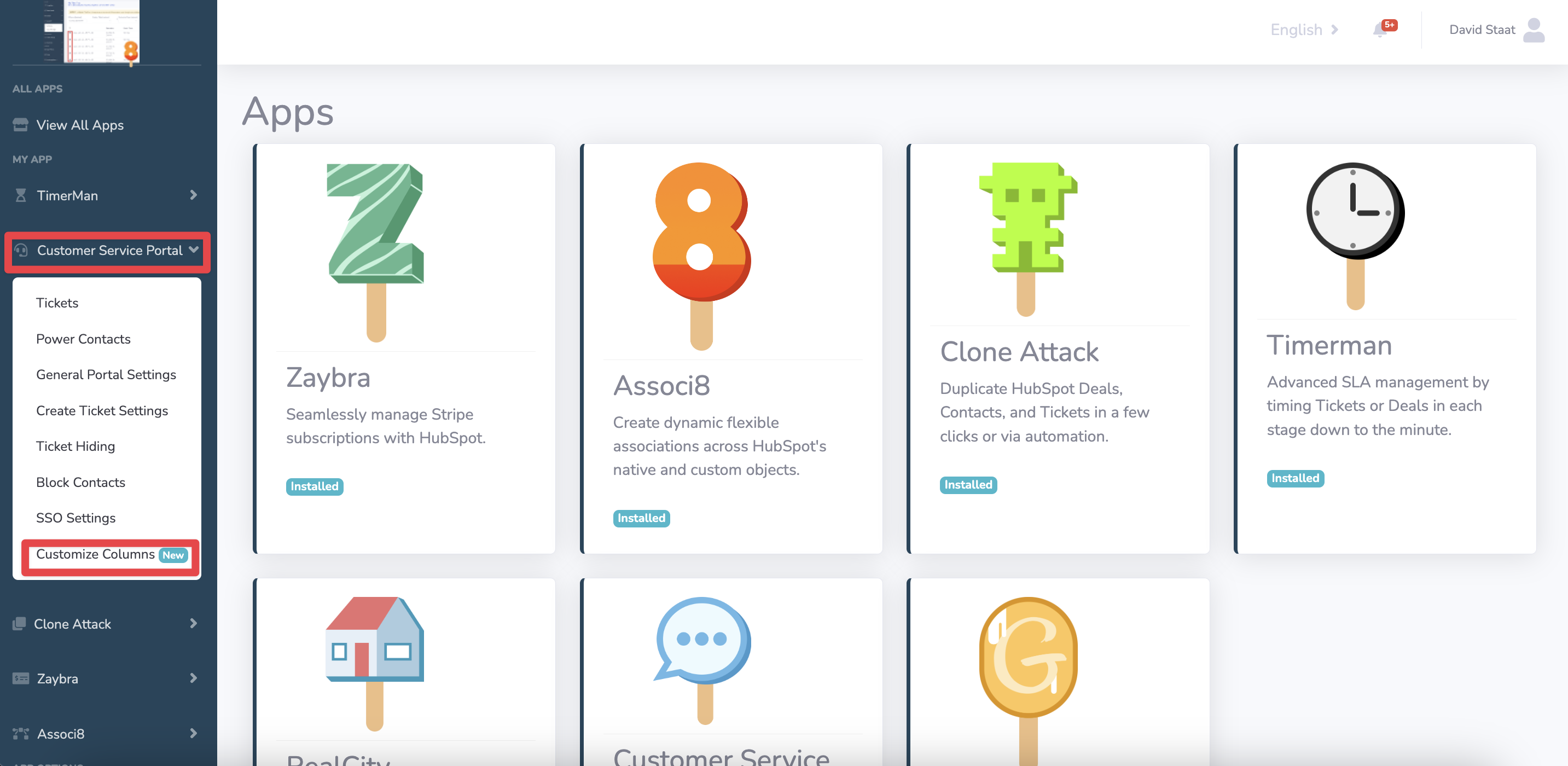Click the Zaybra app title link
Screen dimensions: 1568x766
[x=328, y=378]
